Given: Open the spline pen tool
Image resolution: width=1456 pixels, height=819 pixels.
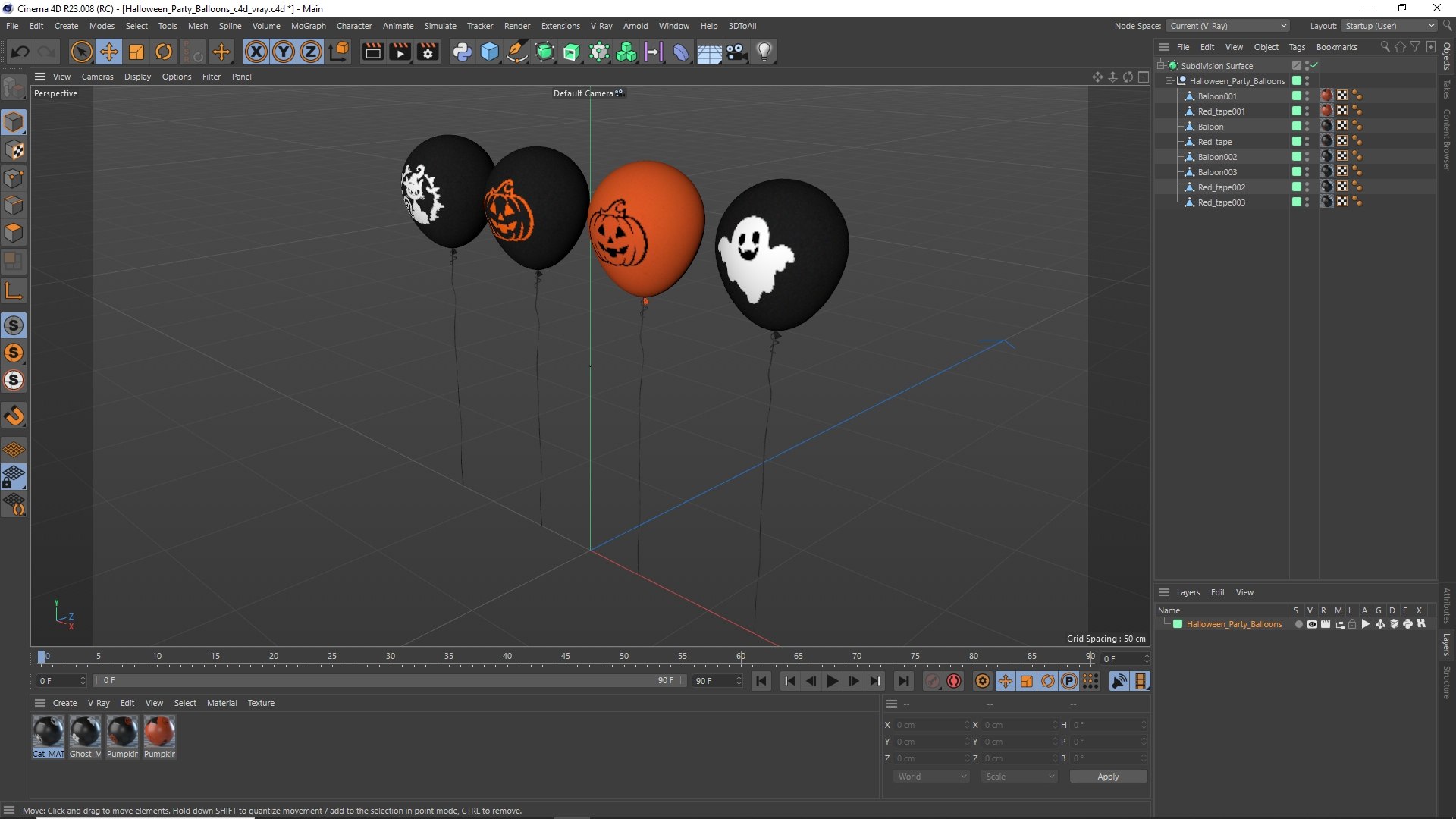Looking at the screenshot, I should click(x=517, y=52).
